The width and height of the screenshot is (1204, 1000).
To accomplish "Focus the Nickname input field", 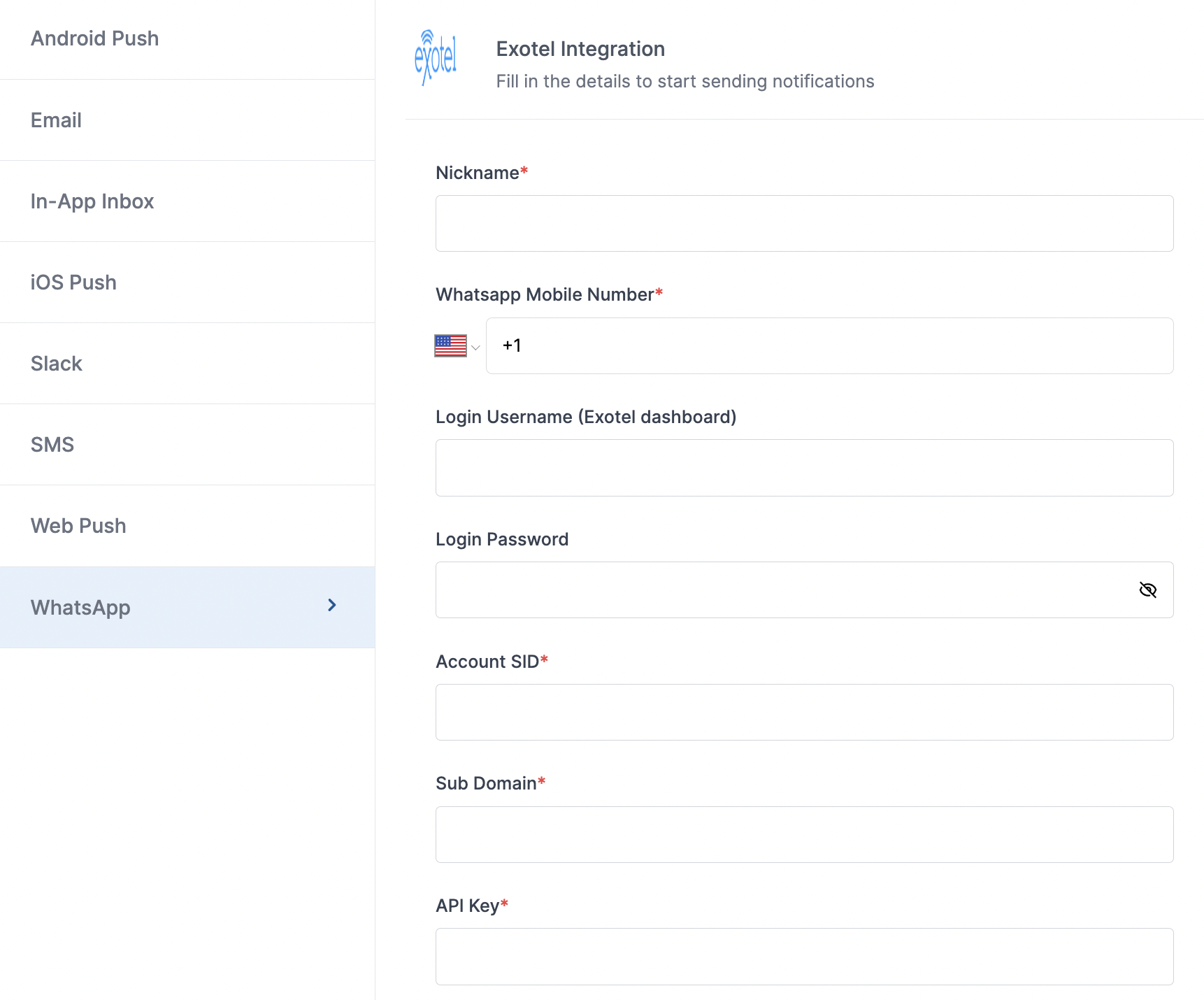I will (x=804, y=224).
